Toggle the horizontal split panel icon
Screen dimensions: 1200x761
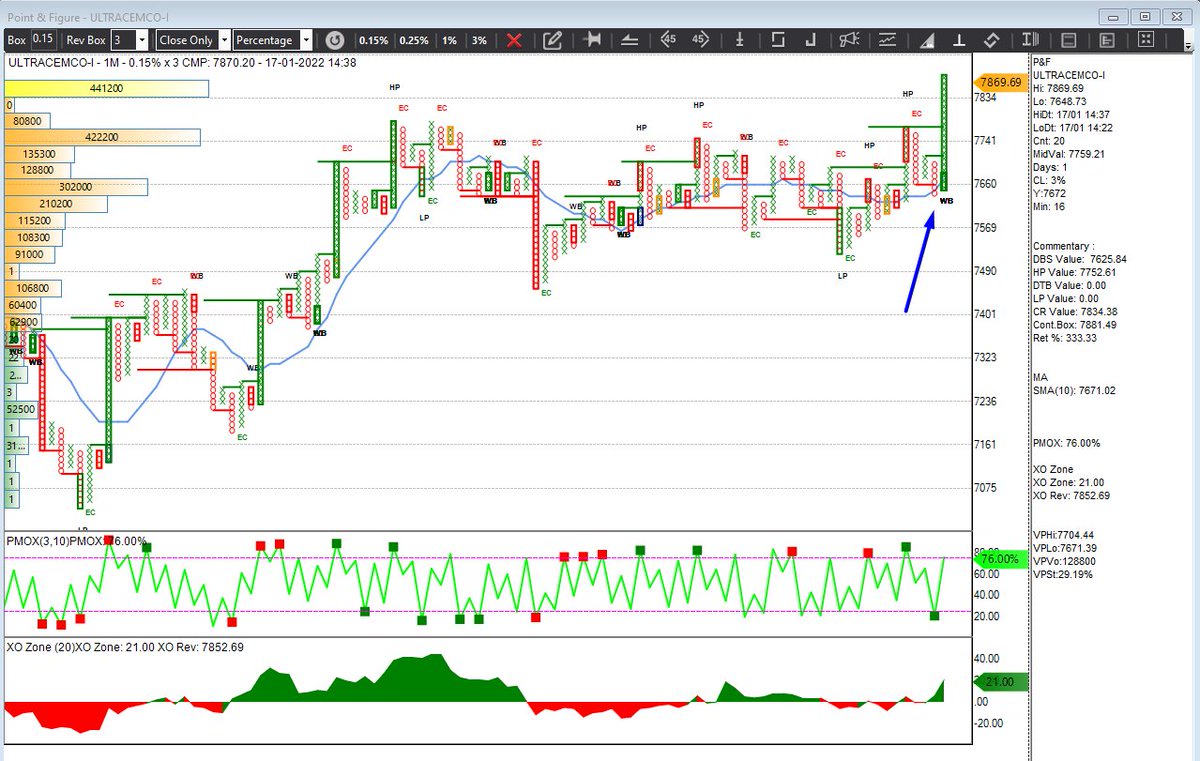1068,40
